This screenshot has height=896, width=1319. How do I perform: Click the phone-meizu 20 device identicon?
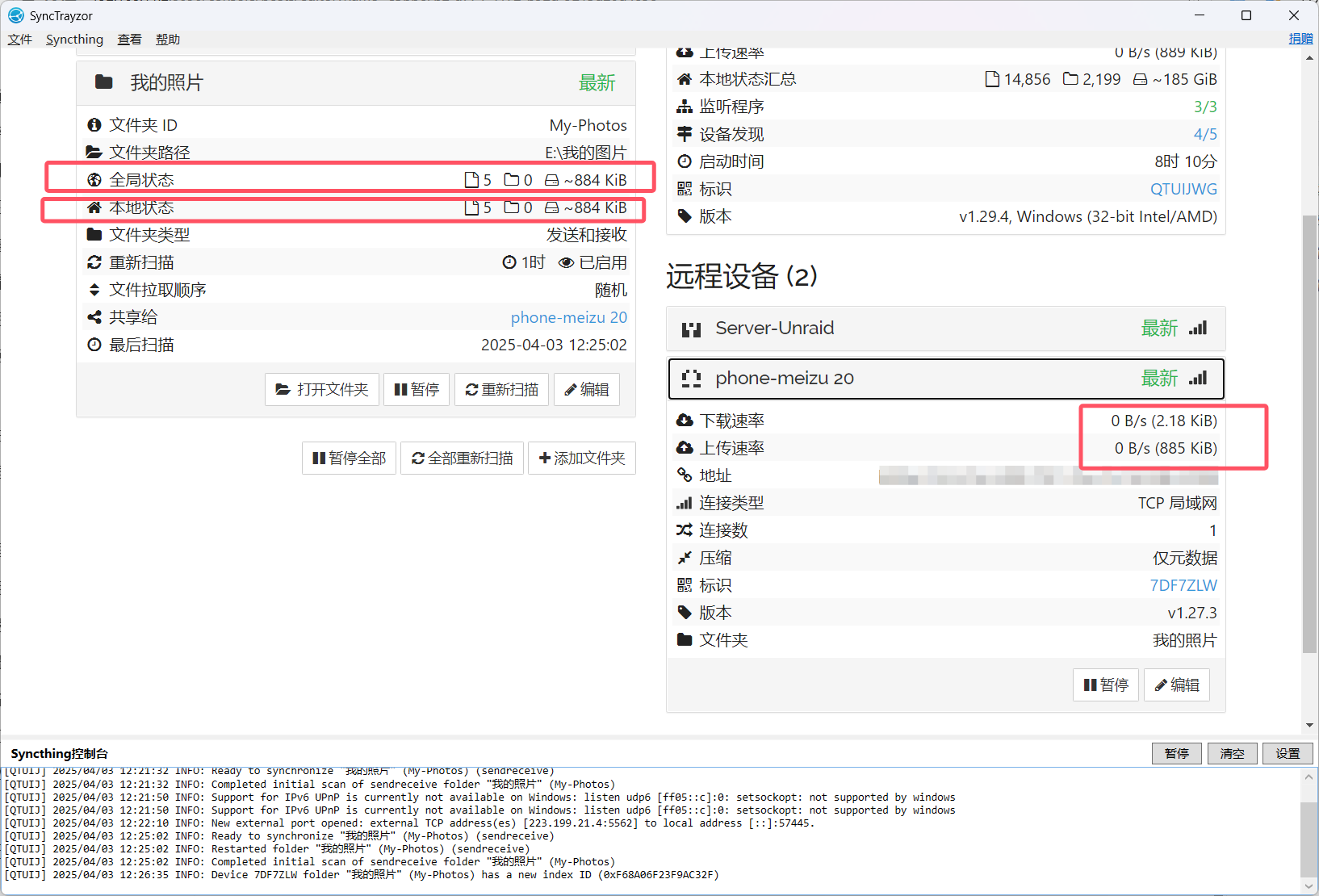pyautogui.click(x=691, y=379)
